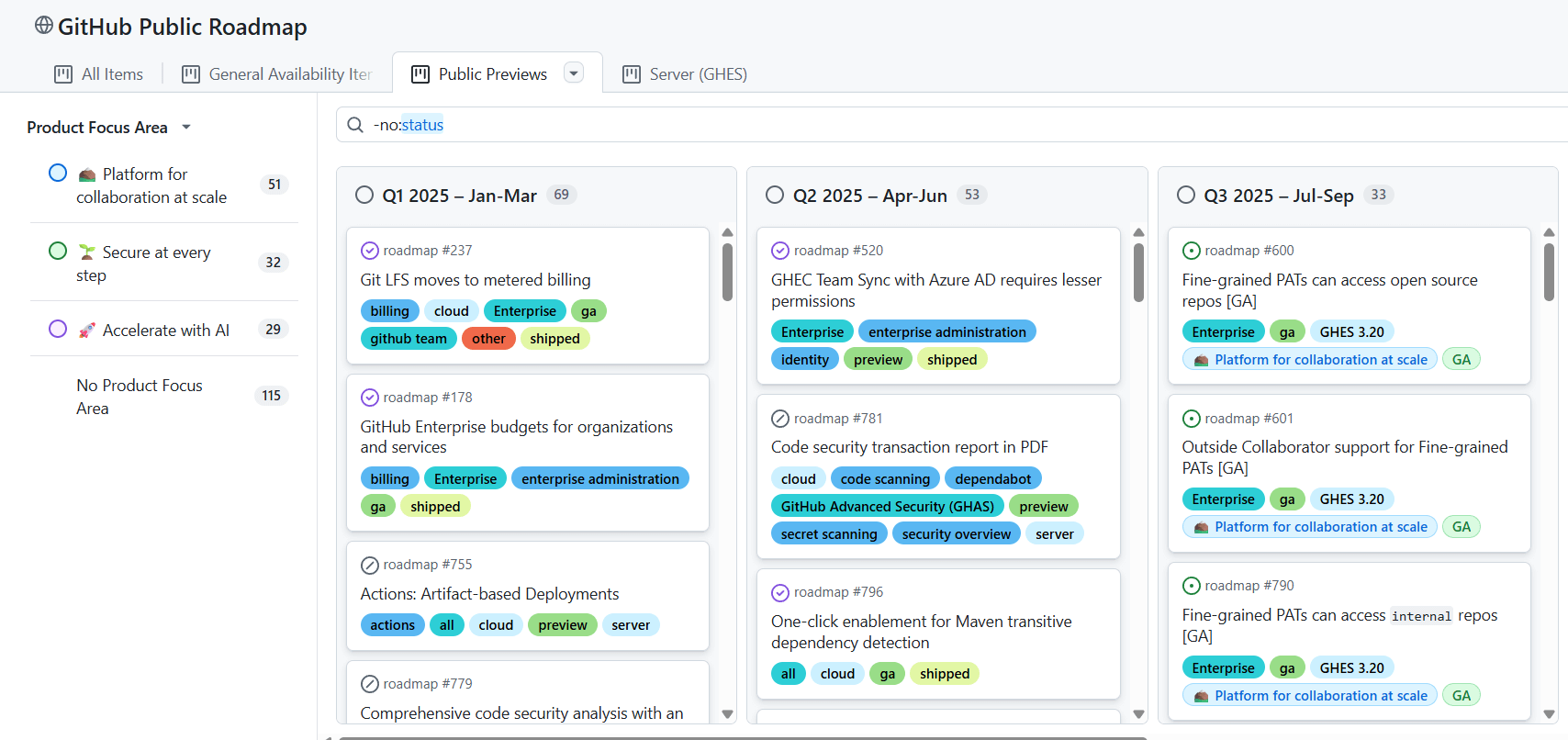Image resolution: width=1568 pixels, height=740 pixels.
Task: Click the Q2 2025 column circle icon
Action: [x=775, y=195]
